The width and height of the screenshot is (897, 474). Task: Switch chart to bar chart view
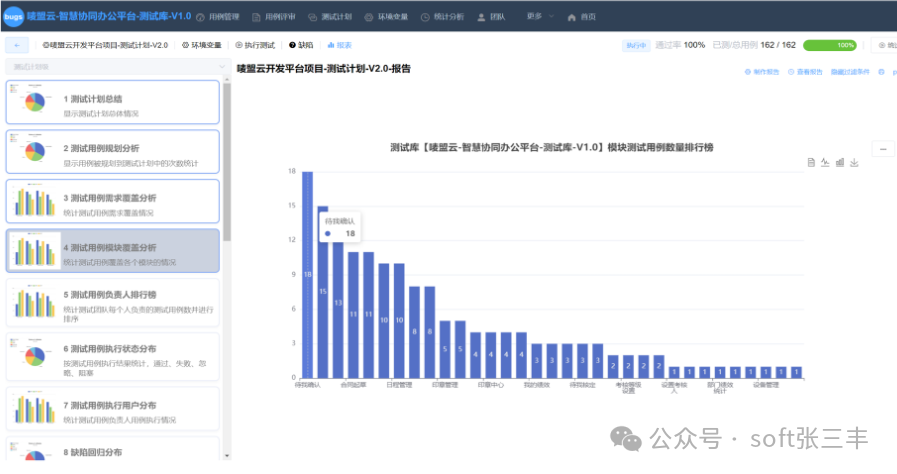(840, 162)
